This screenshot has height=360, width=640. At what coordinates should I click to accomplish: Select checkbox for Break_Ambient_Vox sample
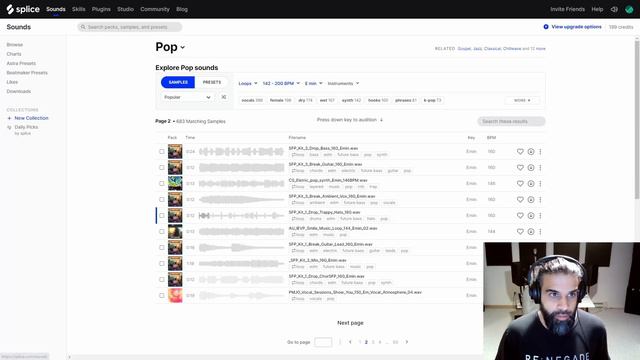click(x=162, y=199)
